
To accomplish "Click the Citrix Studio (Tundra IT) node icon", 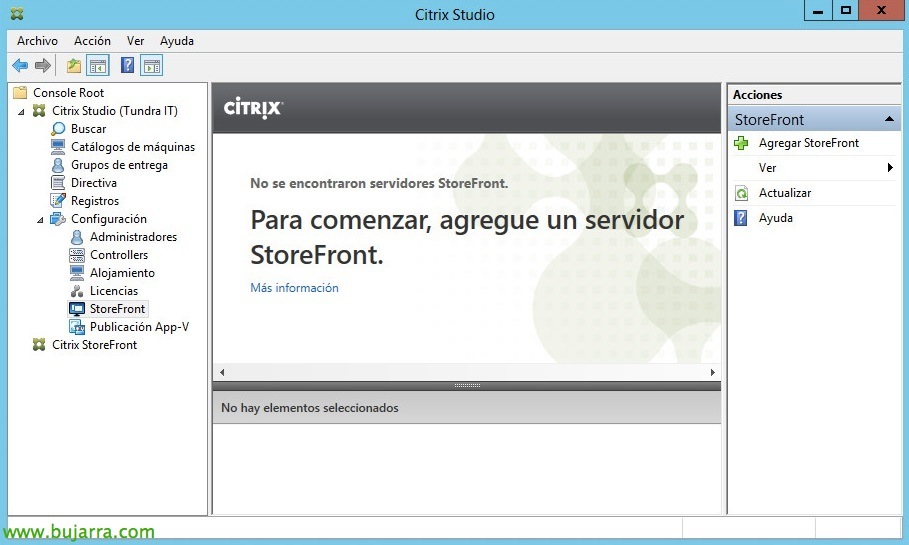I will (39, 110).
